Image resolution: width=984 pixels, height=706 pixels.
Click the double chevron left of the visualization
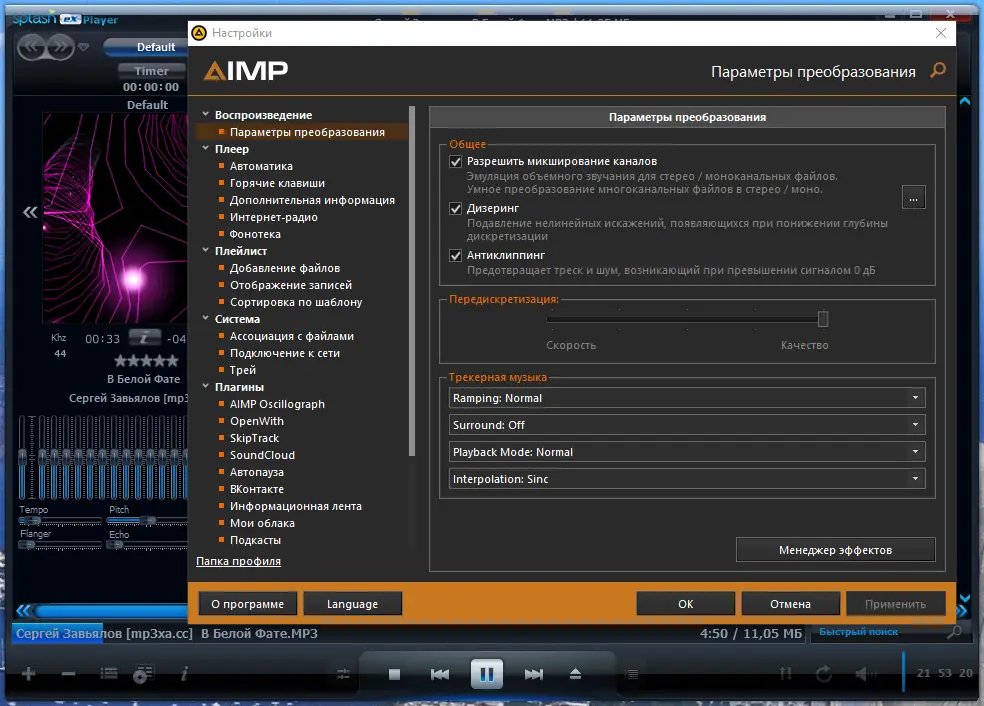click(30, 212)
